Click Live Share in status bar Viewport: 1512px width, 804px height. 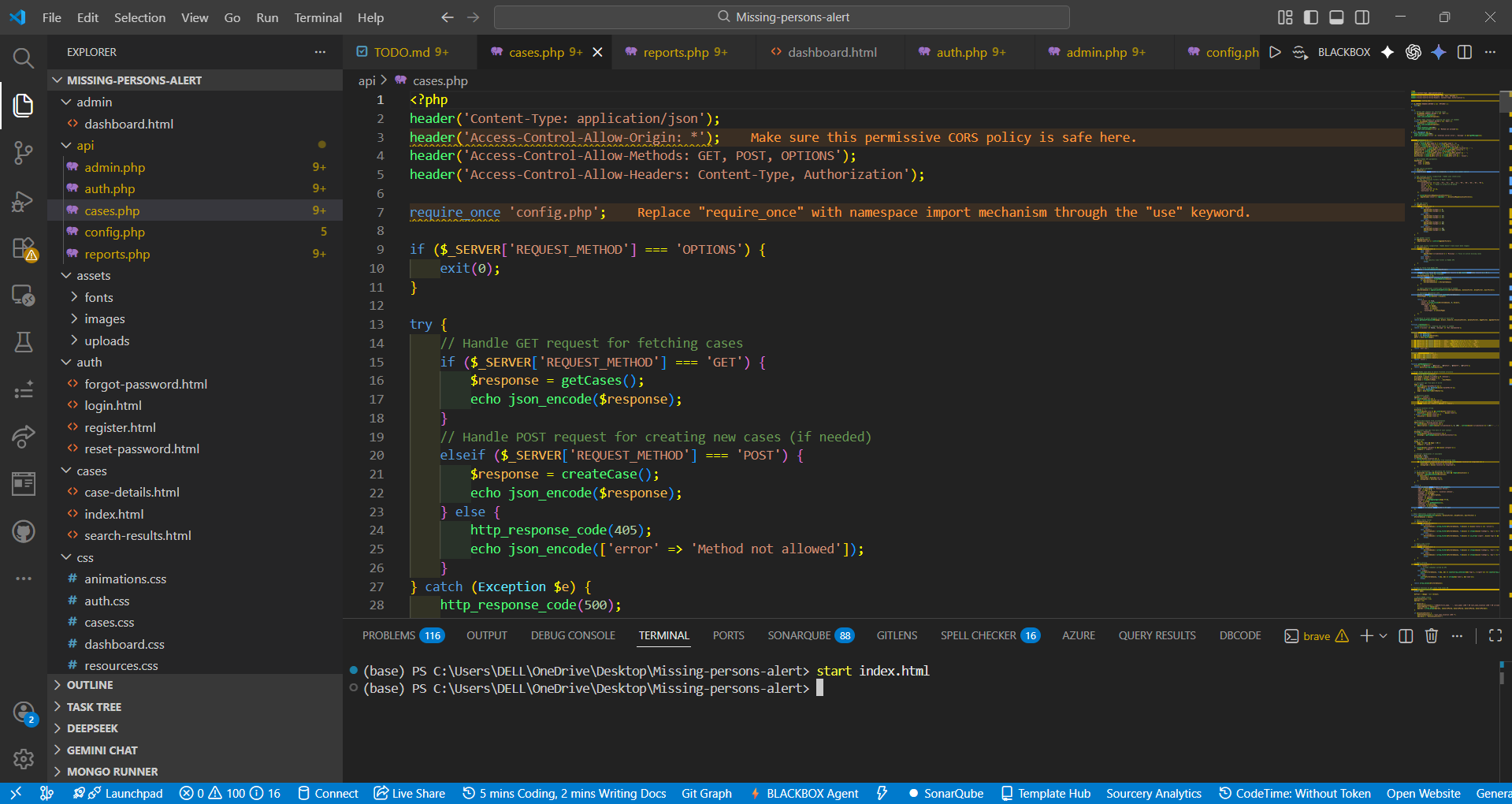click(x=410, y=793)
